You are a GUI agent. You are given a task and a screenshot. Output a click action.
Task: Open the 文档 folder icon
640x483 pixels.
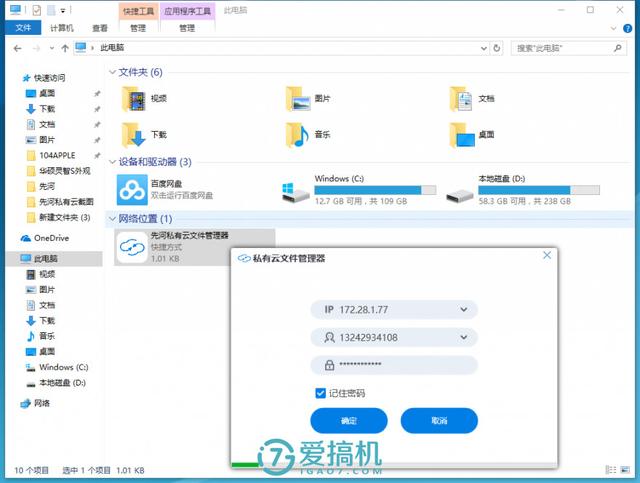click(461, 99)
